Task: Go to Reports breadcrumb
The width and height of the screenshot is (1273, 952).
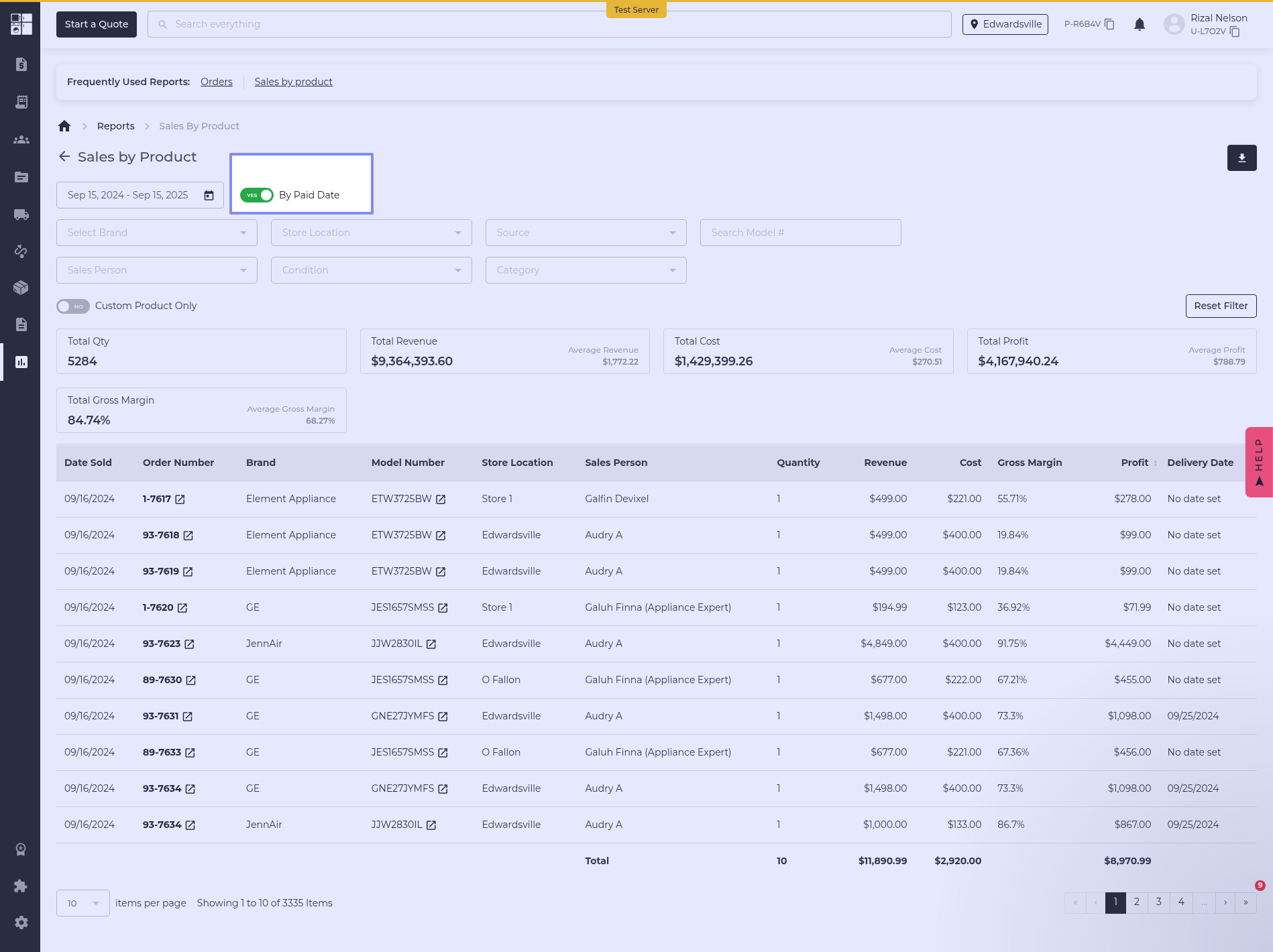Action: 115,126
